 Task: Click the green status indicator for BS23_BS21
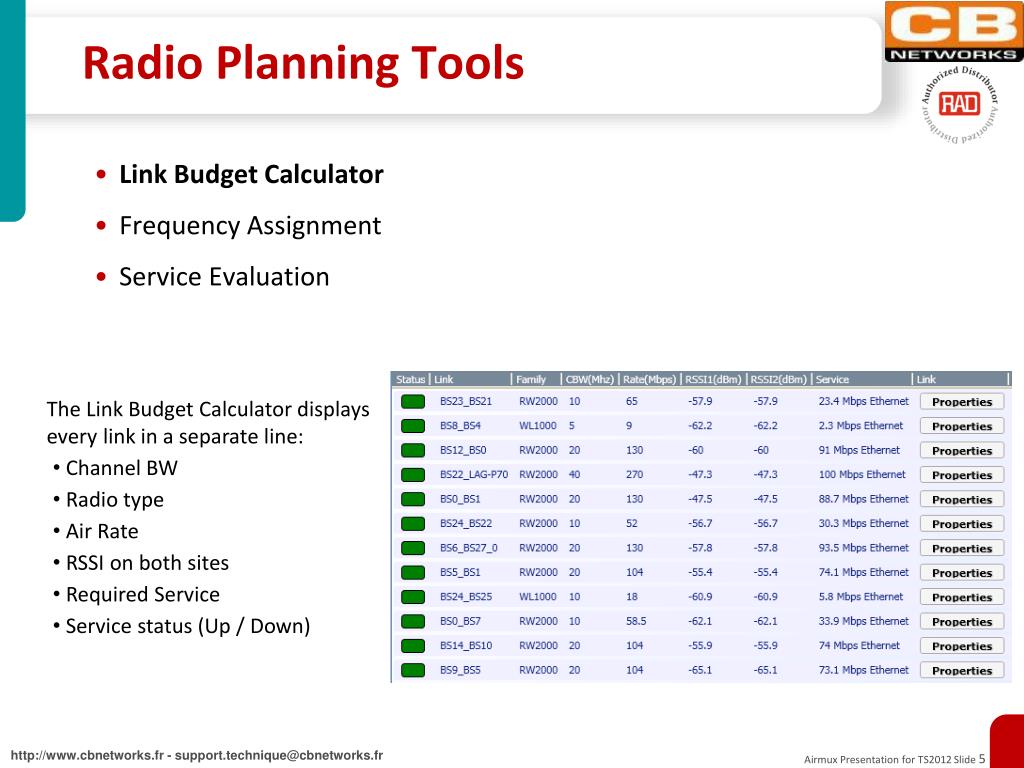413,402
